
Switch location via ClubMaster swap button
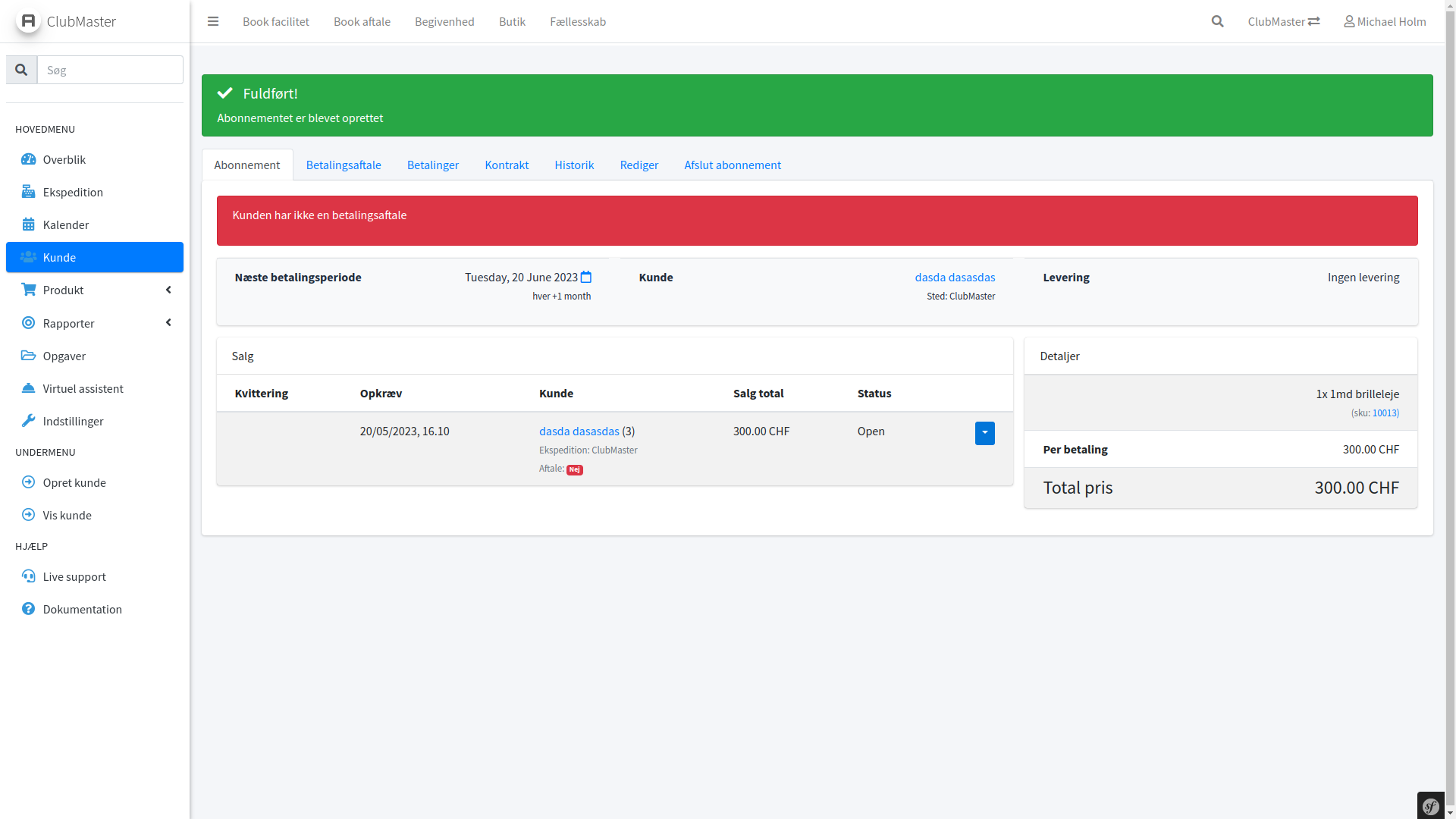(x=1284, y=21)
